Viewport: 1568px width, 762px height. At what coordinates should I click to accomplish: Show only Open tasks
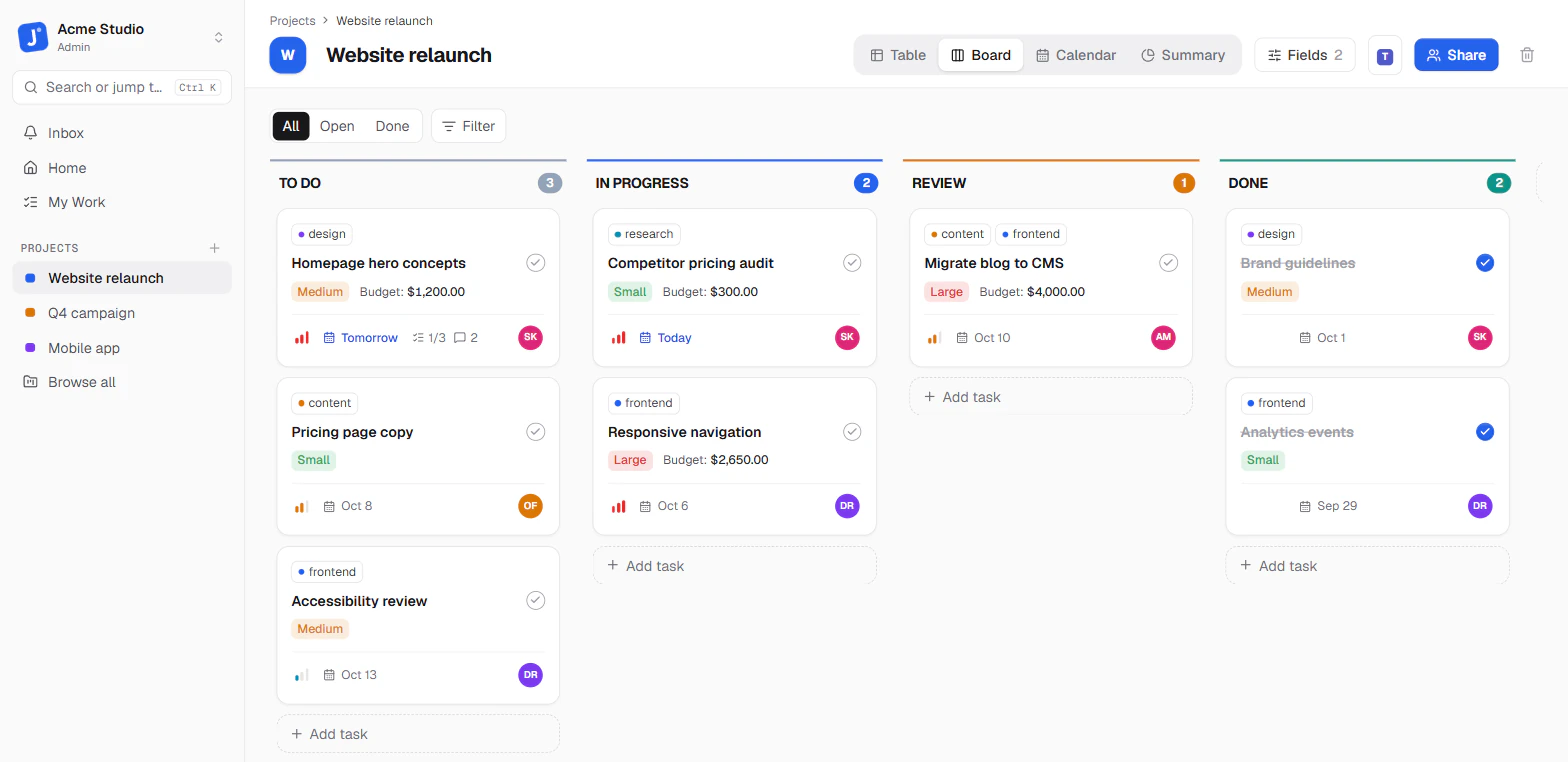point(337,126)
